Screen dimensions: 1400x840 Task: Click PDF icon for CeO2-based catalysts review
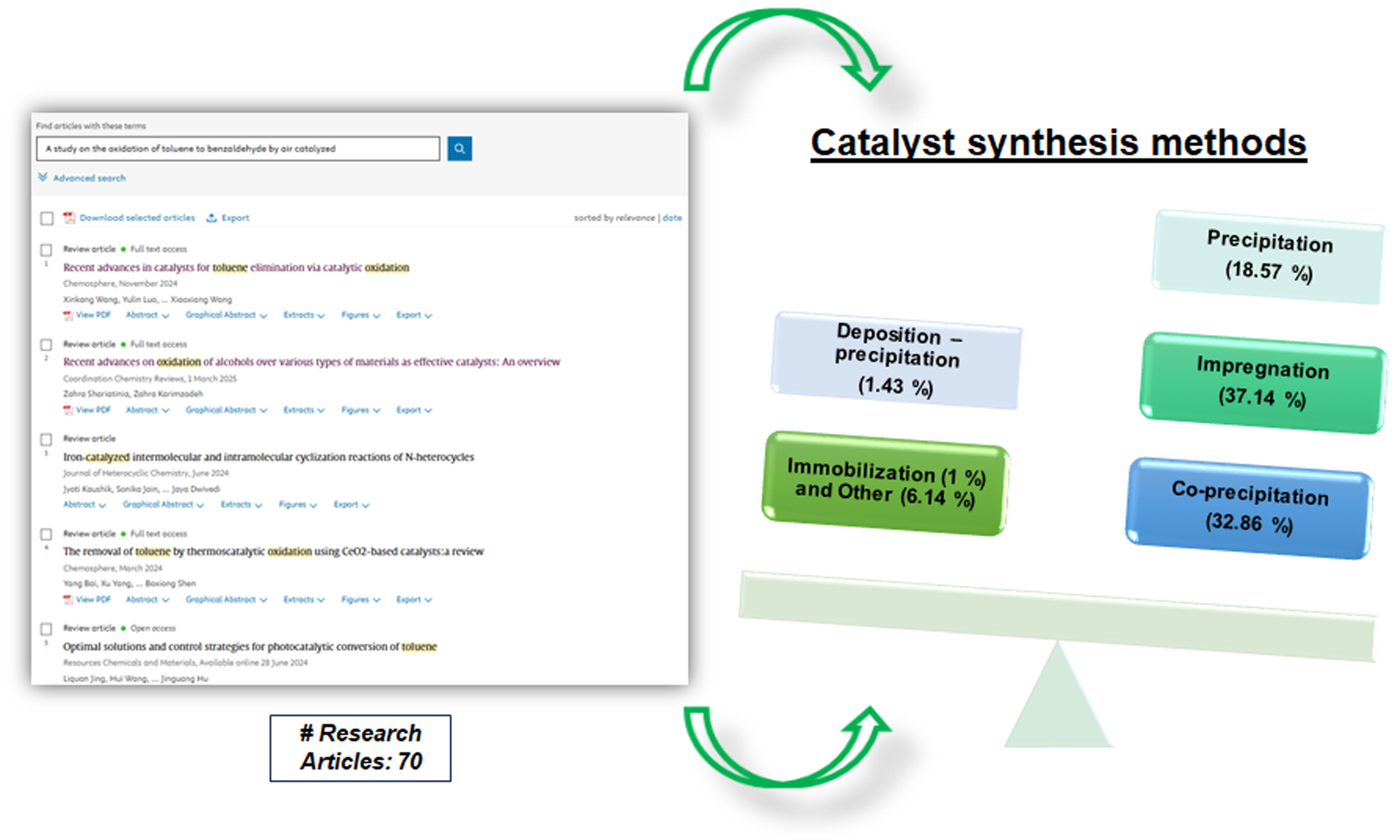point(68,600)
